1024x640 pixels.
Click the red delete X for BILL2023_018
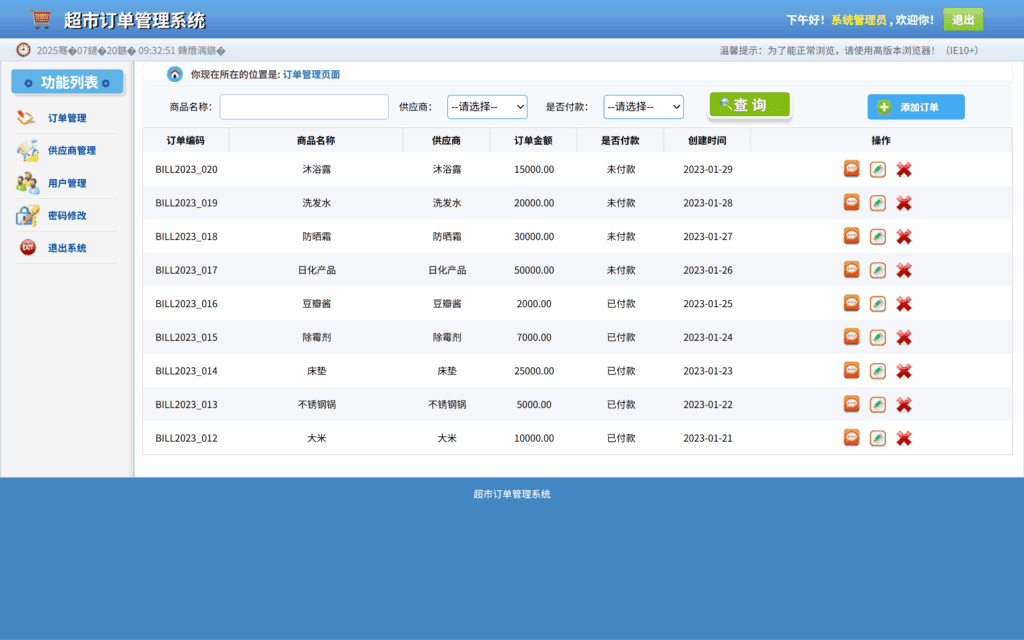[x=904, y=236]
